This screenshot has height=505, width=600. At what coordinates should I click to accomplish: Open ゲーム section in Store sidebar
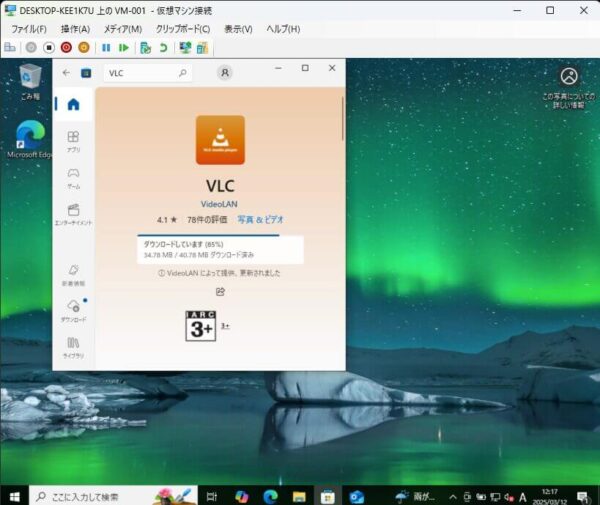[x=73, y=178]
